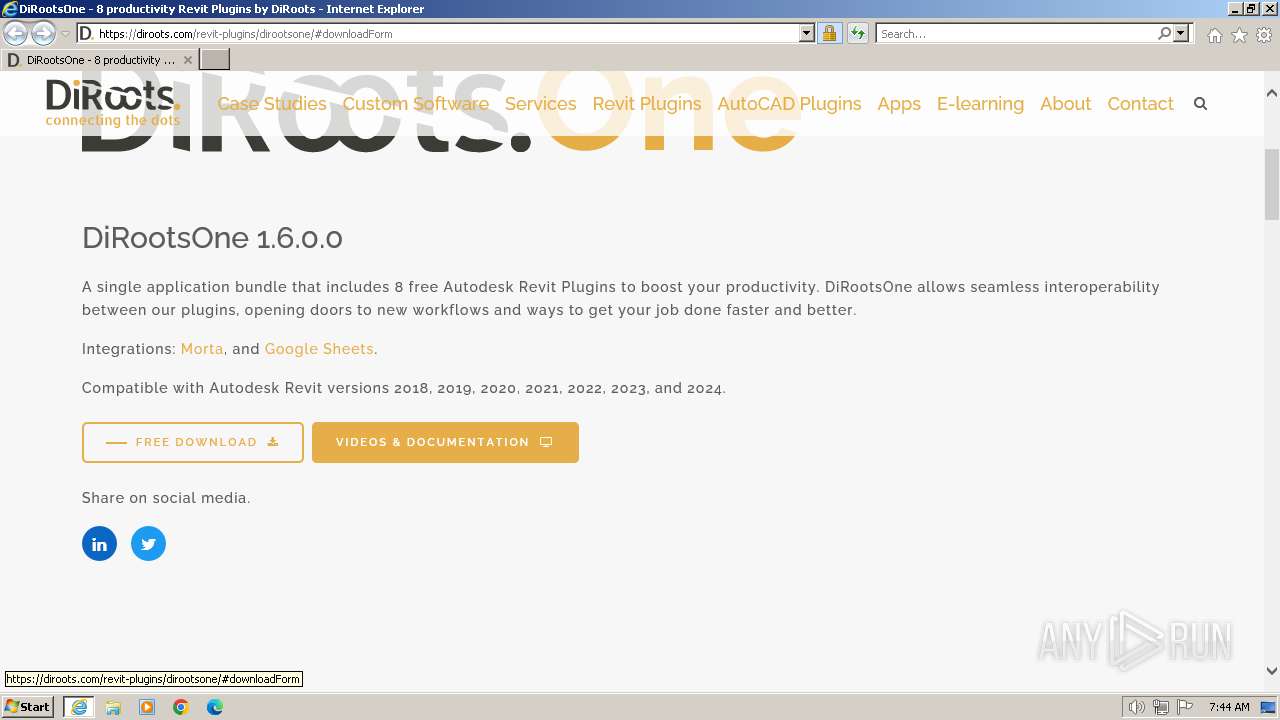
Task: Open Favorites star icon
Action: [x=1239, y=35]
